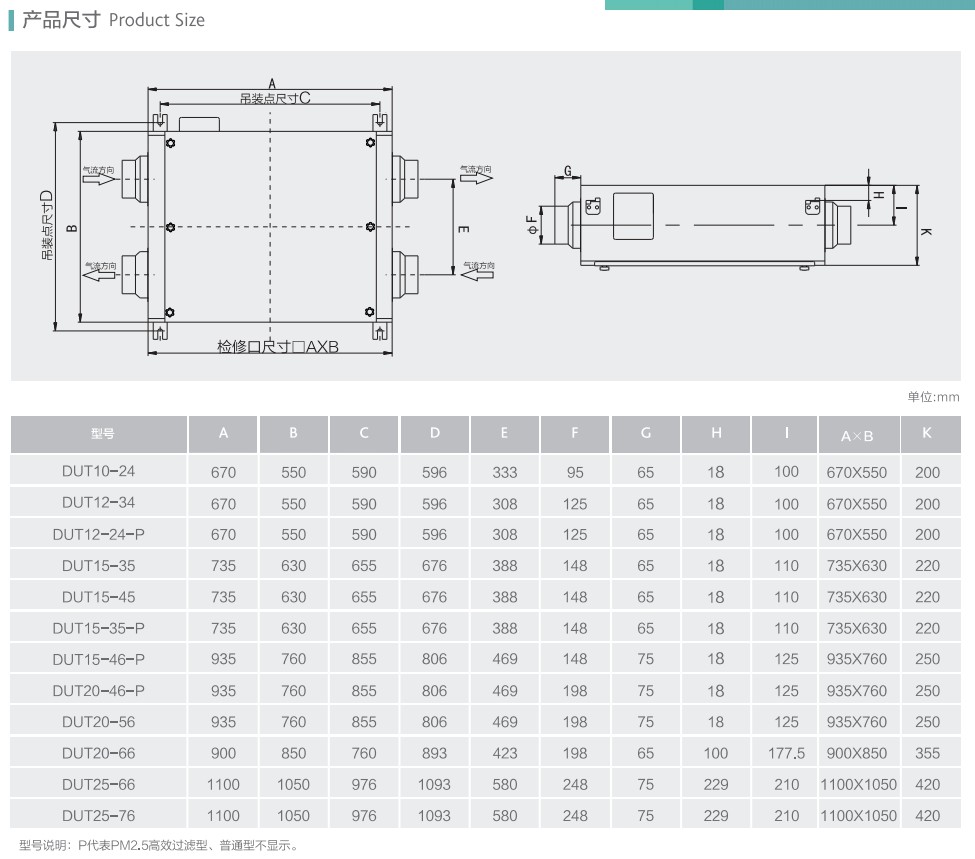The image size is (975, 859).
Task: Click the top-right airflow direction arrow
Action: [476, 180]
